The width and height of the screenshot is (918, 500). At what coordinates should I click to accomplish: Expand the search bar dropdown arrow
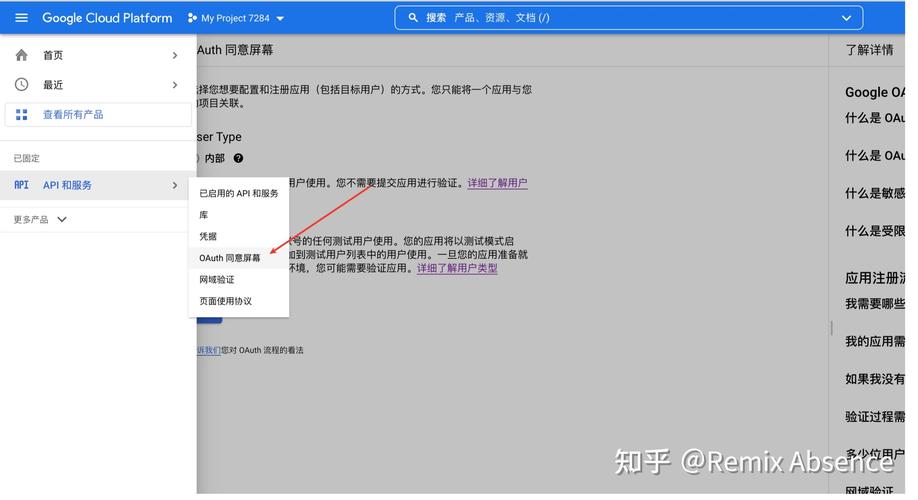coord(846,18)
